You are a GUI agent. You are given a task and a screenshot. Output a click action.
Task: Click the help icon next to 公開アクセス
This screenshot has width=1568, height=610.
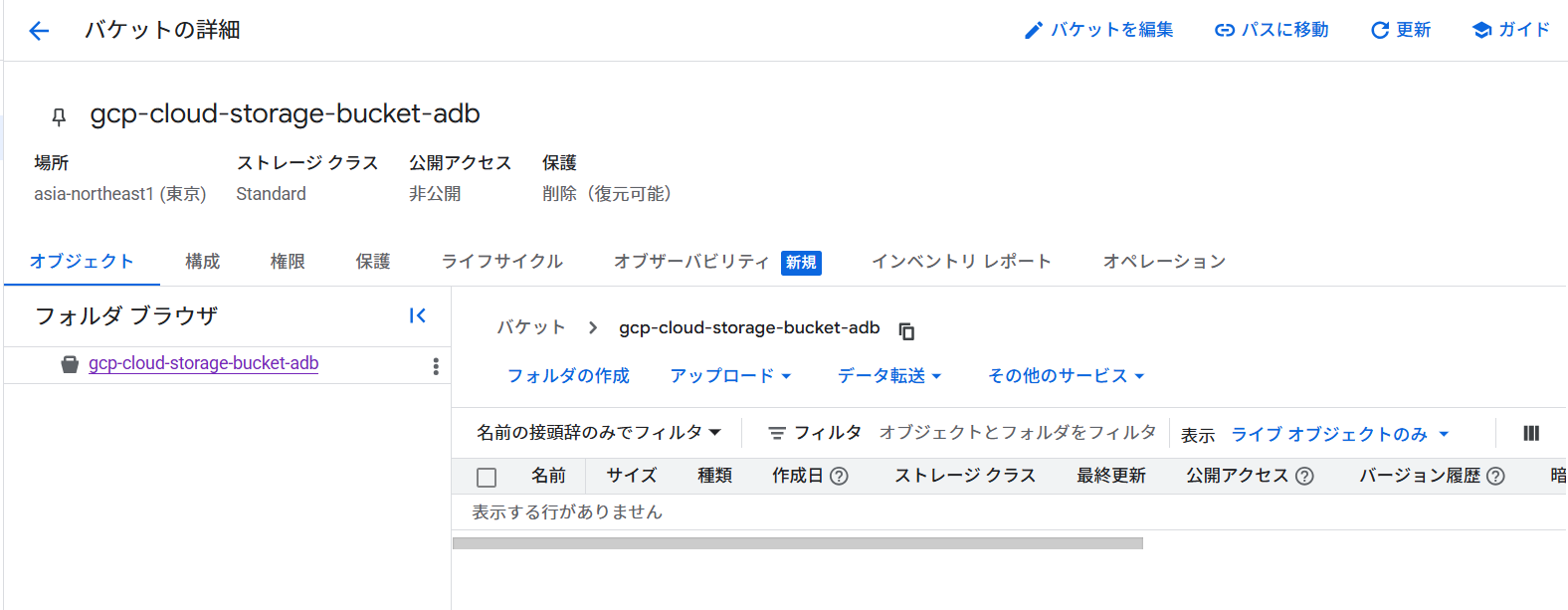(x=1304, y=476)
